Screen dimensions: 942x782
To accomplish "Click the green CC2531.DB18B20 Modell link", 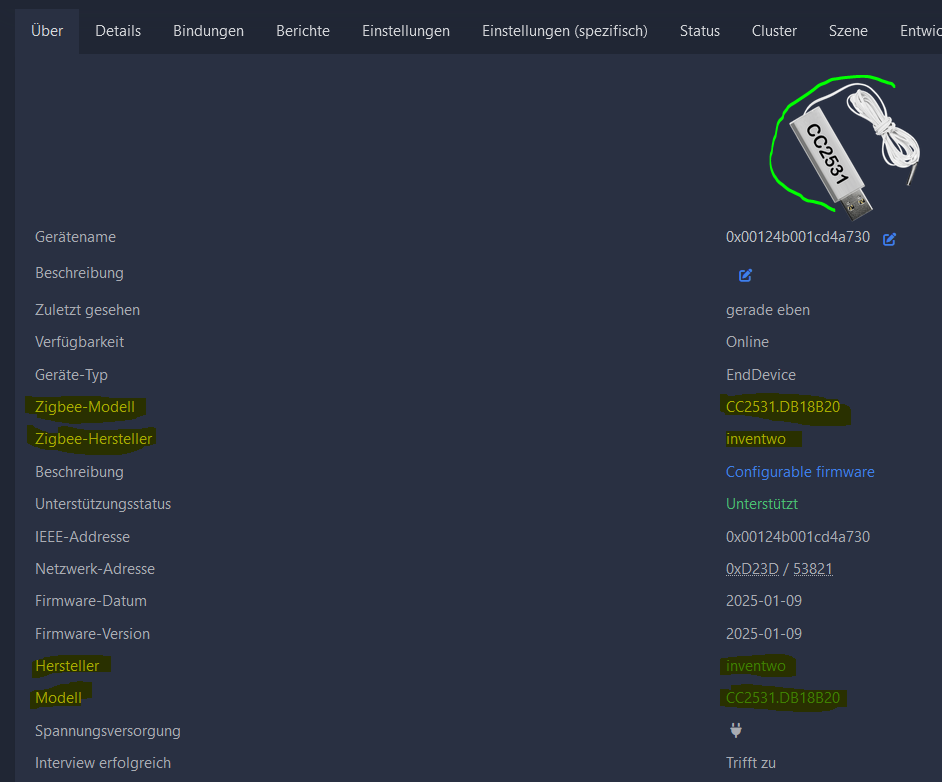I will point(783,697).
